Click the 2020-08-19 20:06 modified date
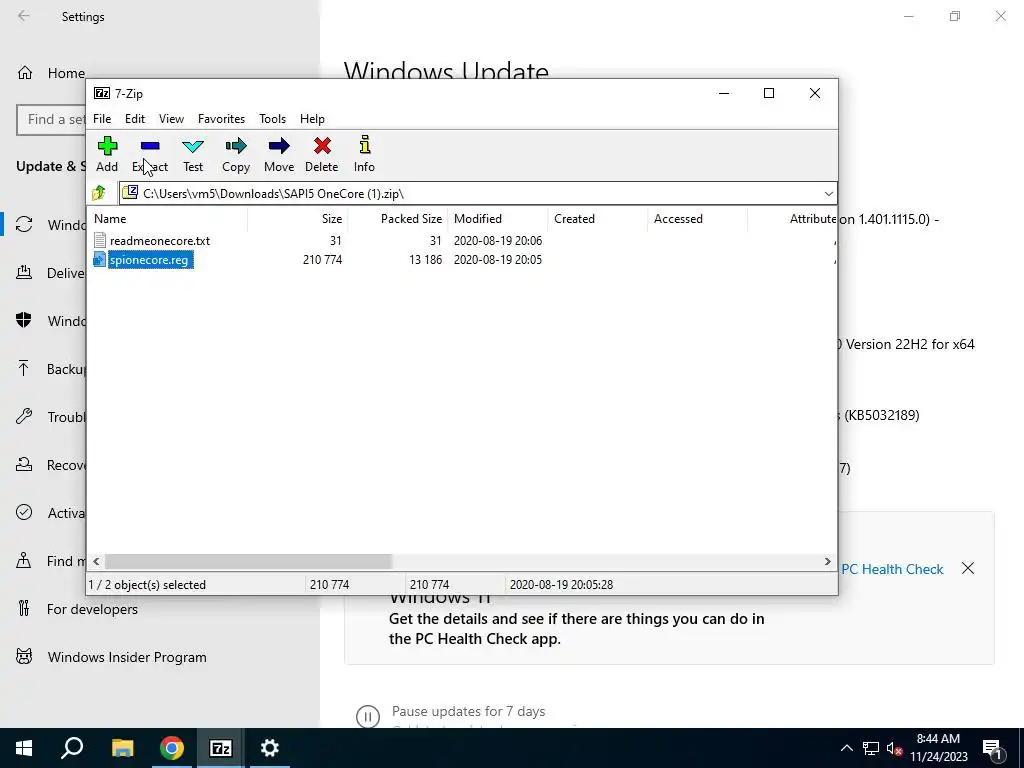This screenshot has height=768, width=1024. point(498,240)
